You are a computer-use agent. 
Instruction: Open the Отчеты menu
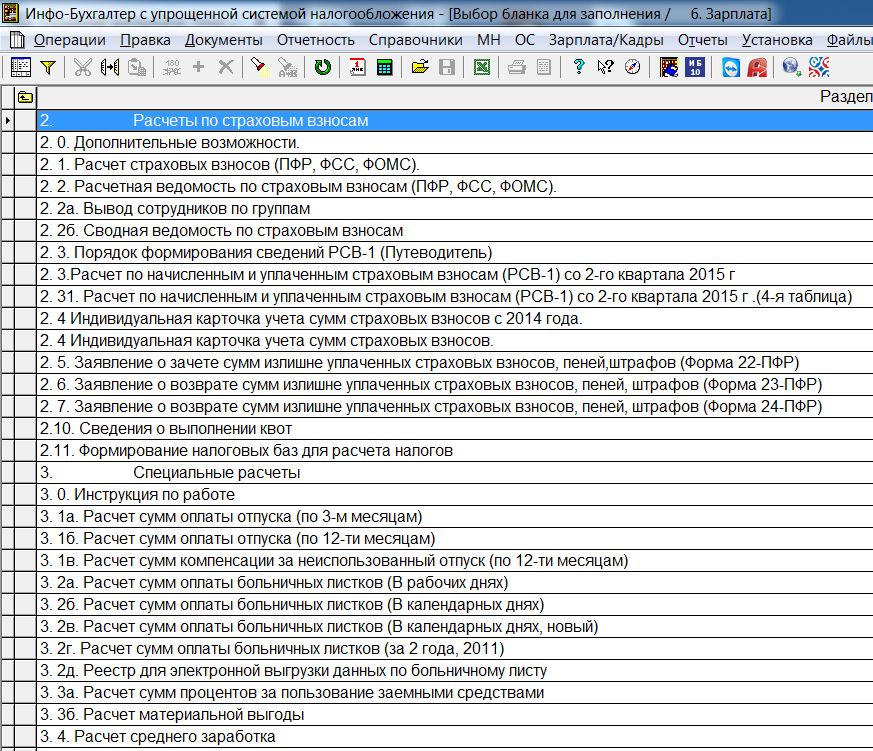[703, 40]
